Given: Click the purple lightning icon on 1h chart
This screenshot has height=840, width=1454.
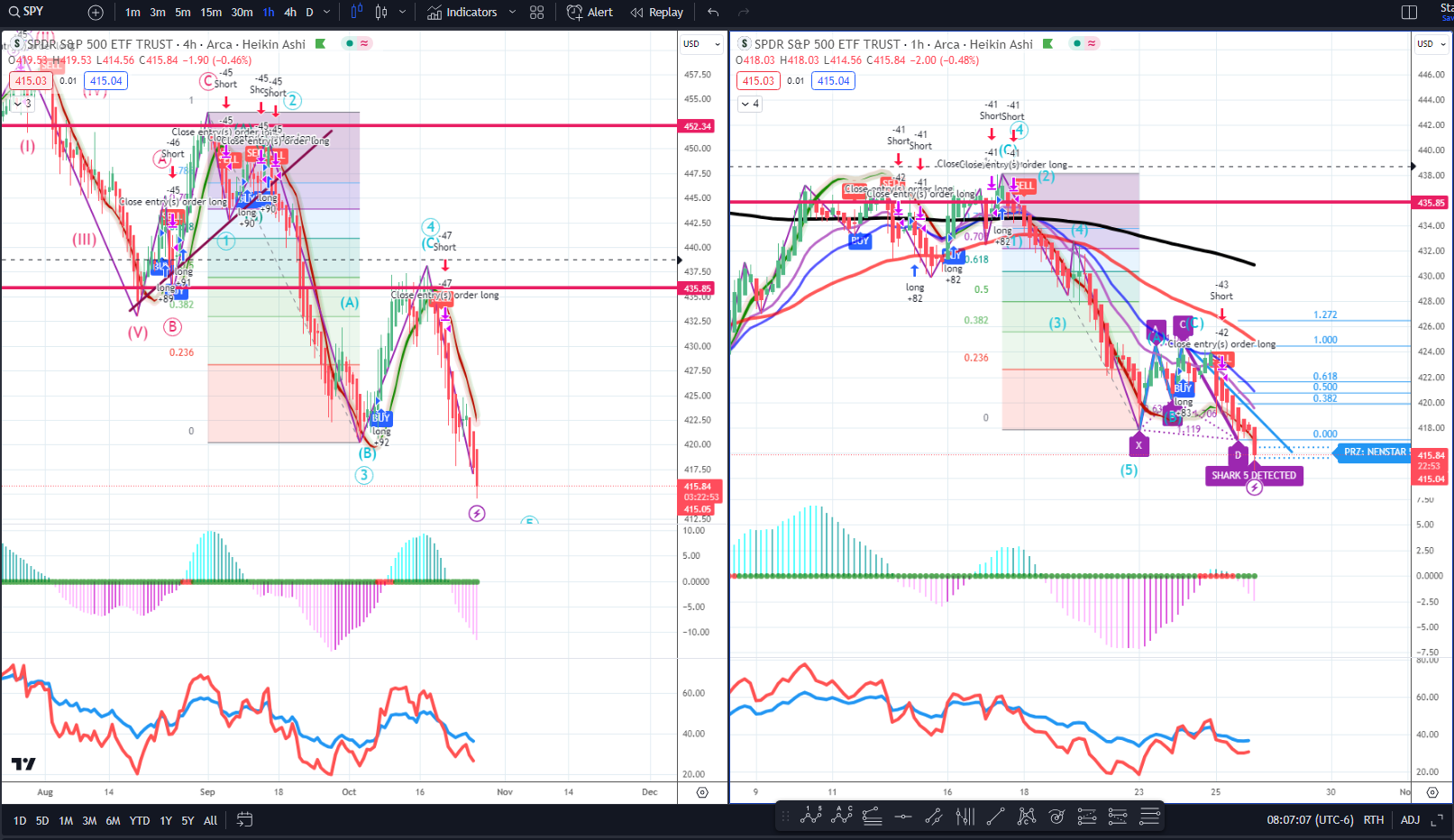Looking at the screenshot, I should click(x=1254, y=488).
